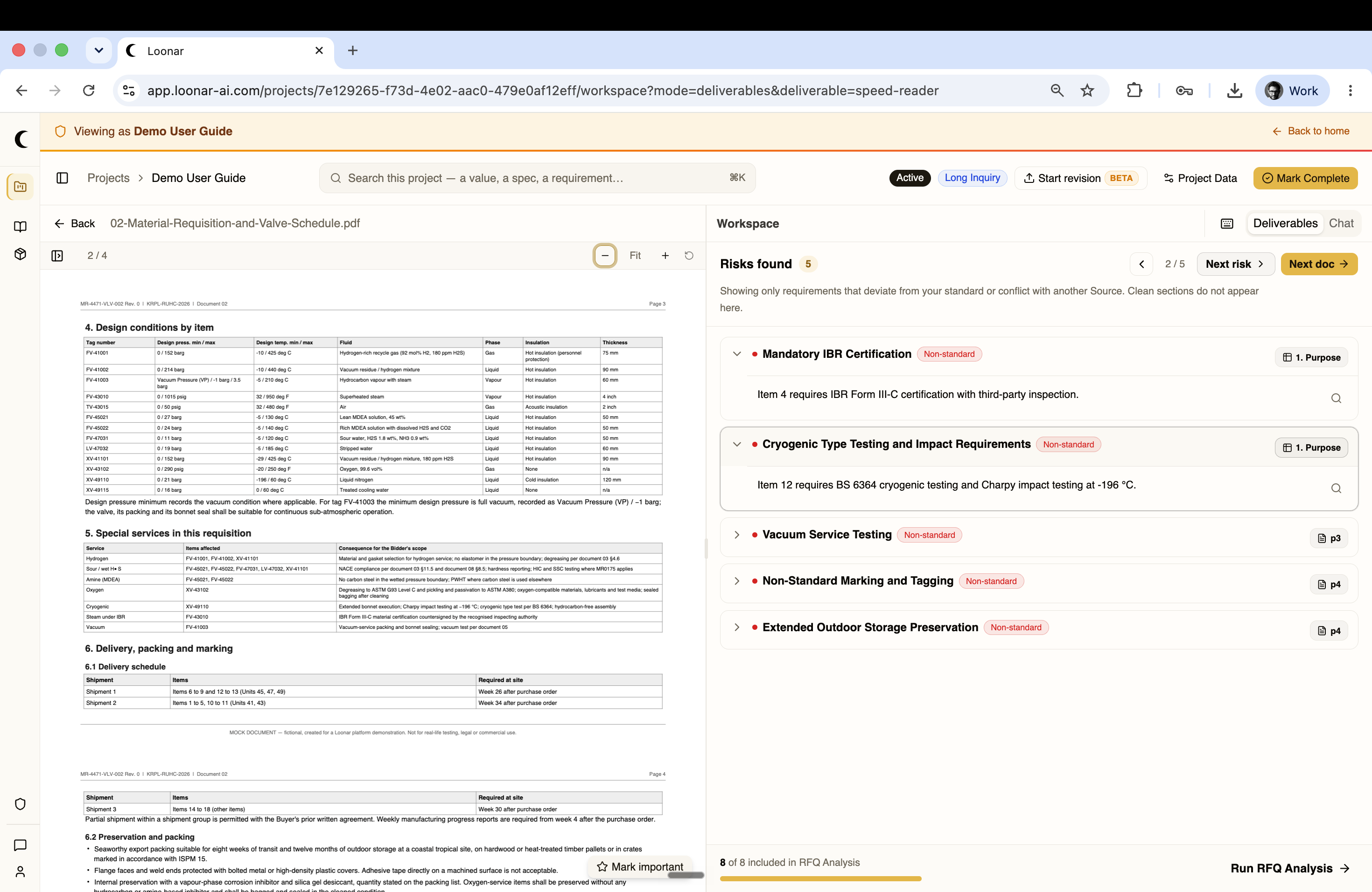Open the chat bubble icon in sidebar
Viewport: 1372px width, 892px height.
(20, 845)
